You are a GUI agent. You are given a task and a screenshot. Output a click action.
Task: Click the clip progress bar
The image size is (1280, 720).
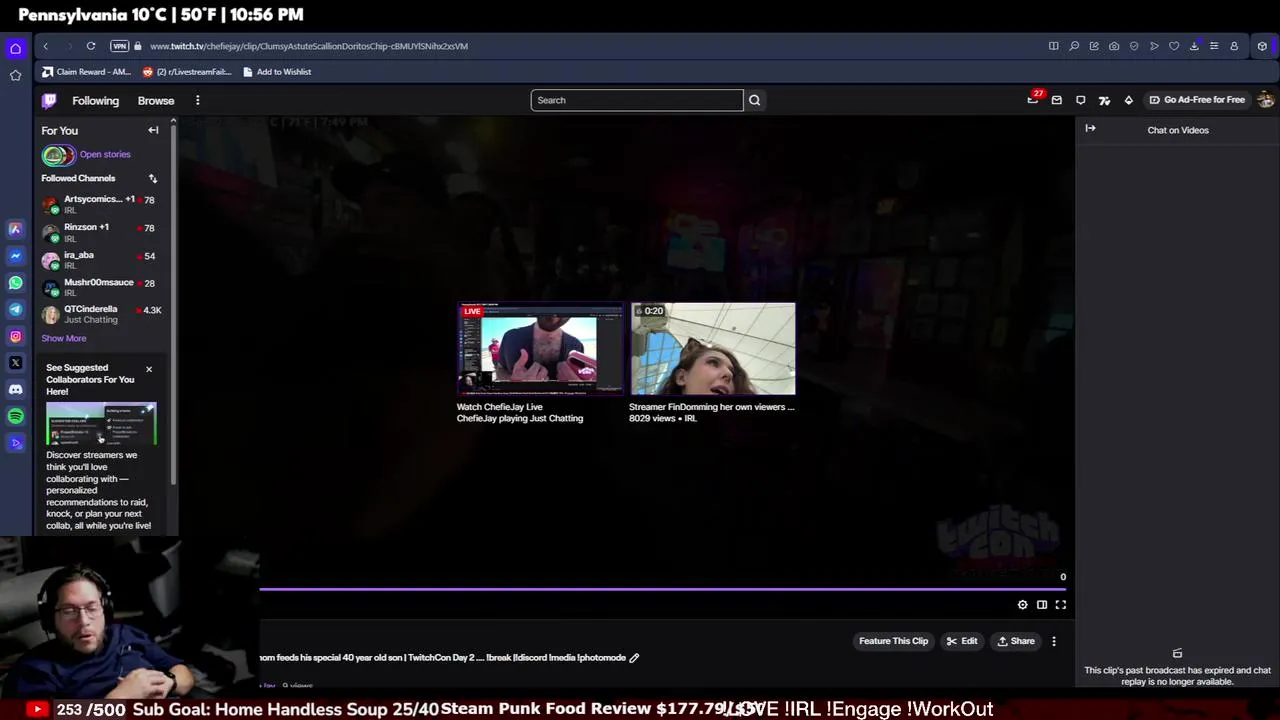click(662, 589)
